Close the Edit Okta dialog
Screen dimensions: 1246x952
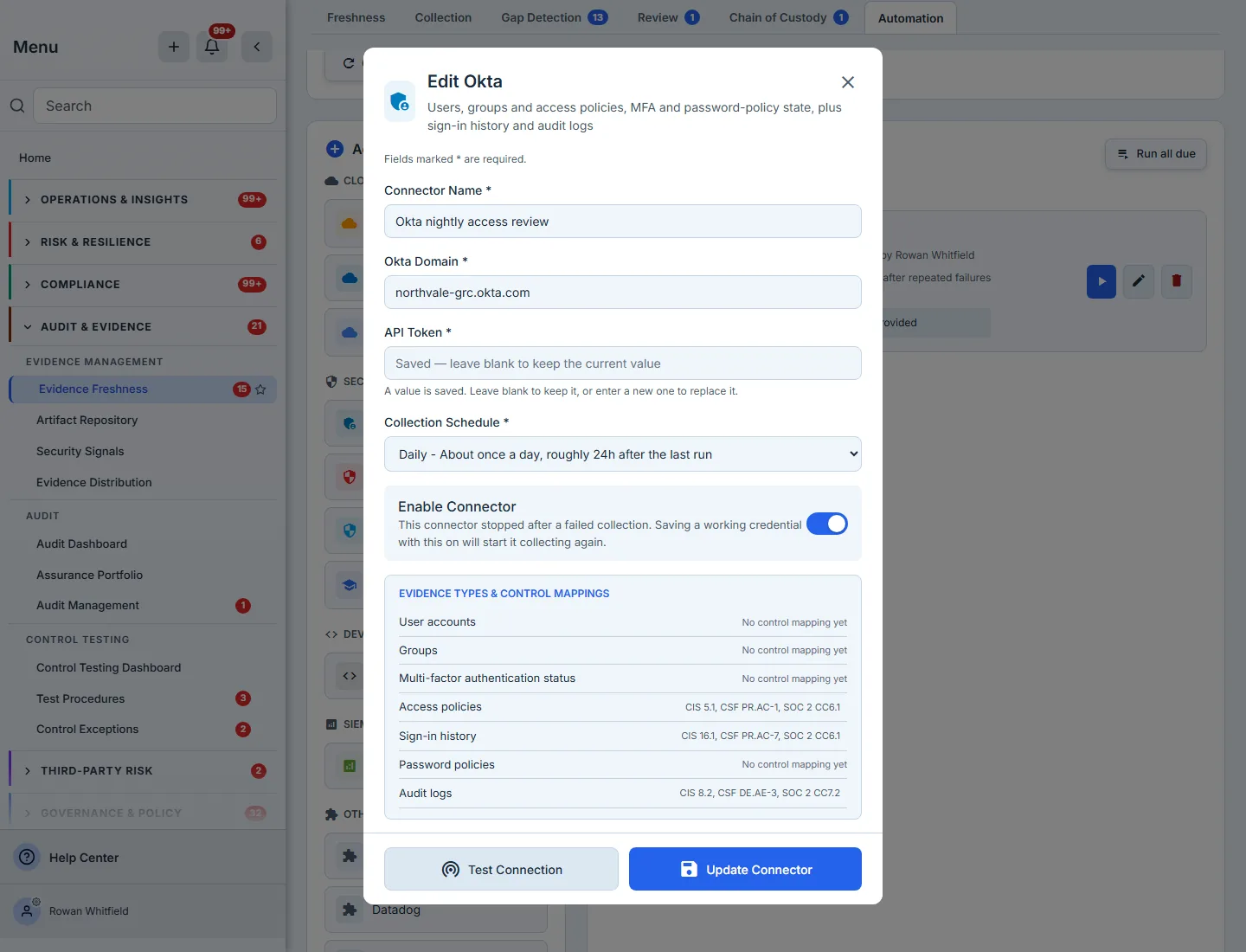[x=848, y=82]
